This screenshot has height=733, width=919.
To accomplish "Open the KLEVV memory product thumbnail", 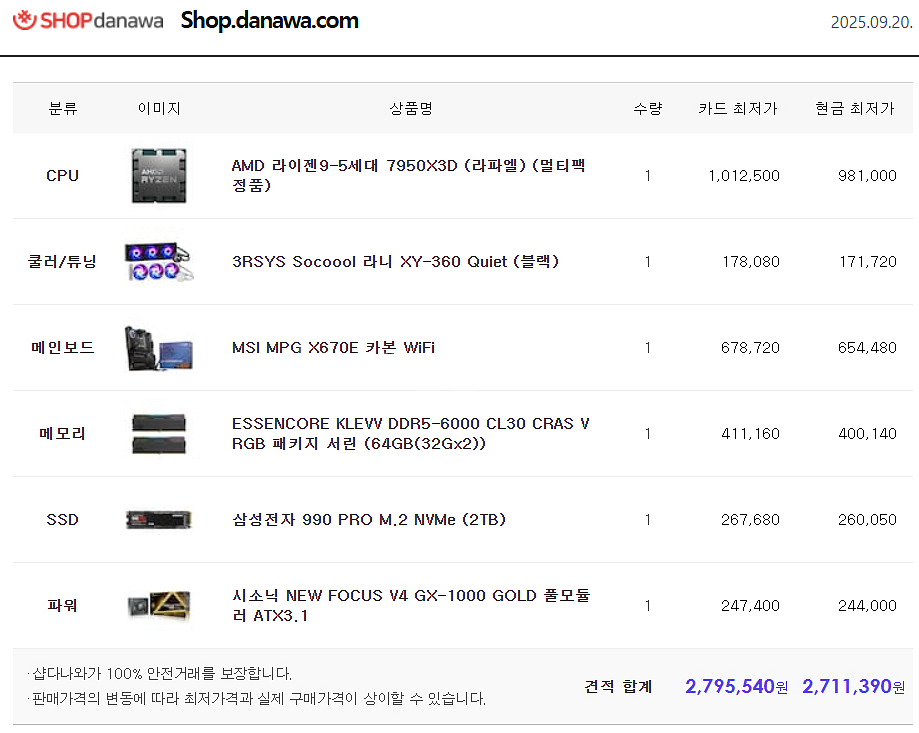I will pyautogui.click(x=159, y=434).
